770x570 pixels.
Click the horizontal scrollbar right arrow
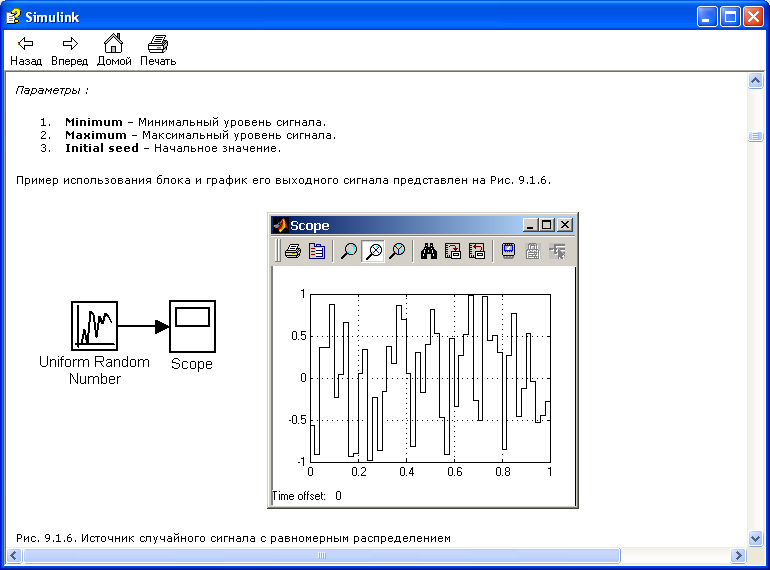738,555
